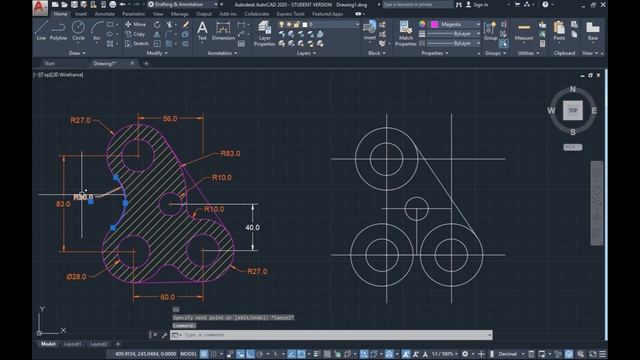The width and height of the screenshot is (640, 360).
Task: Click Save icon in quick access toolbar
Action: [x=74, y=4]
